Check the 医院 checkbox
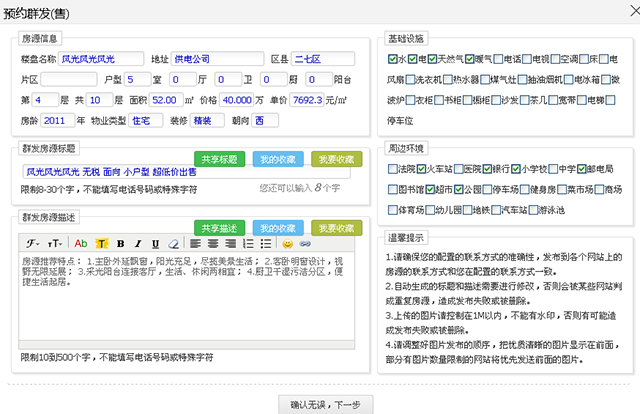The width and height of the screenshot is (640, 414). point(459,169)
